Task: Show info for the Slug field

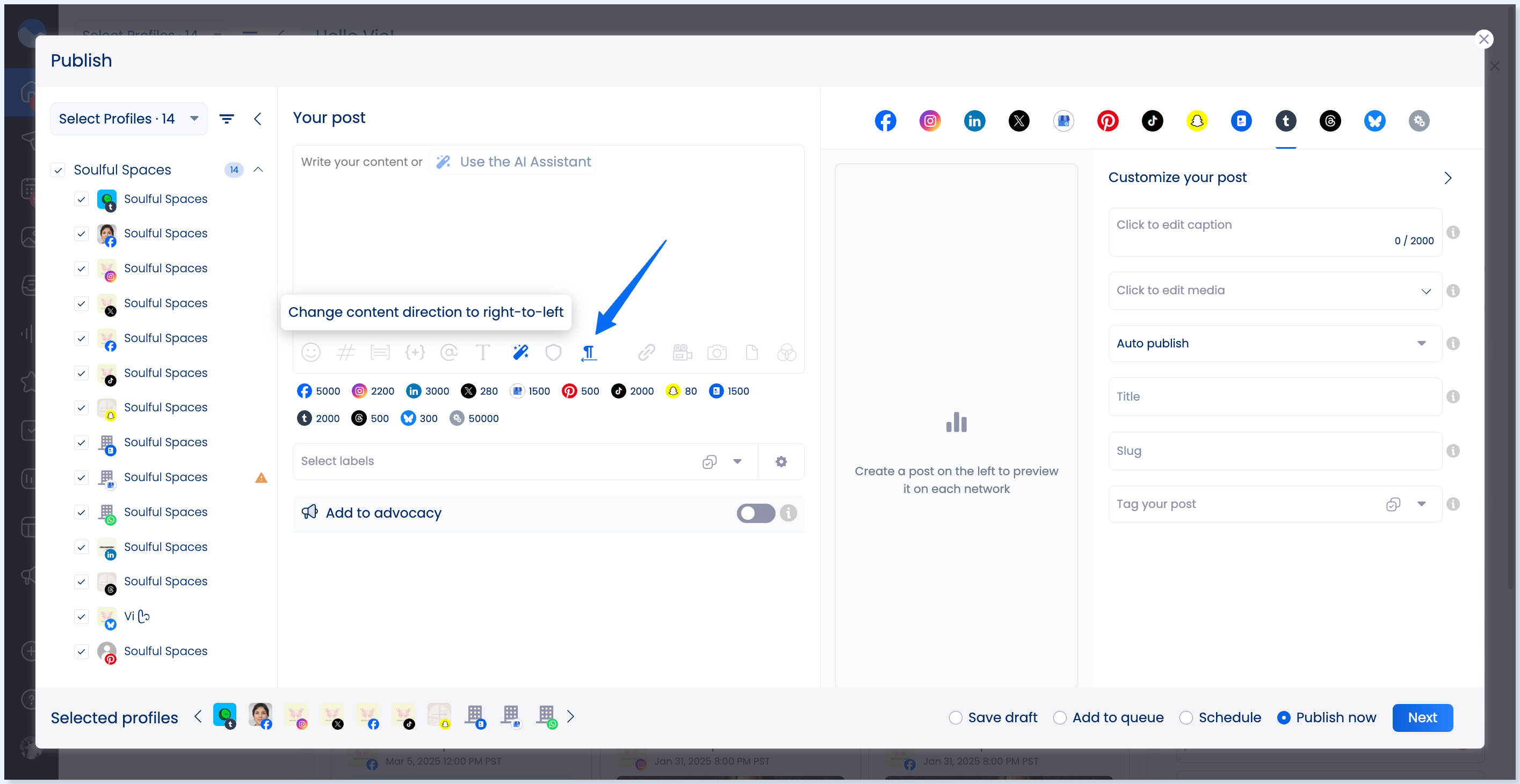Action: coord(1453,451)
